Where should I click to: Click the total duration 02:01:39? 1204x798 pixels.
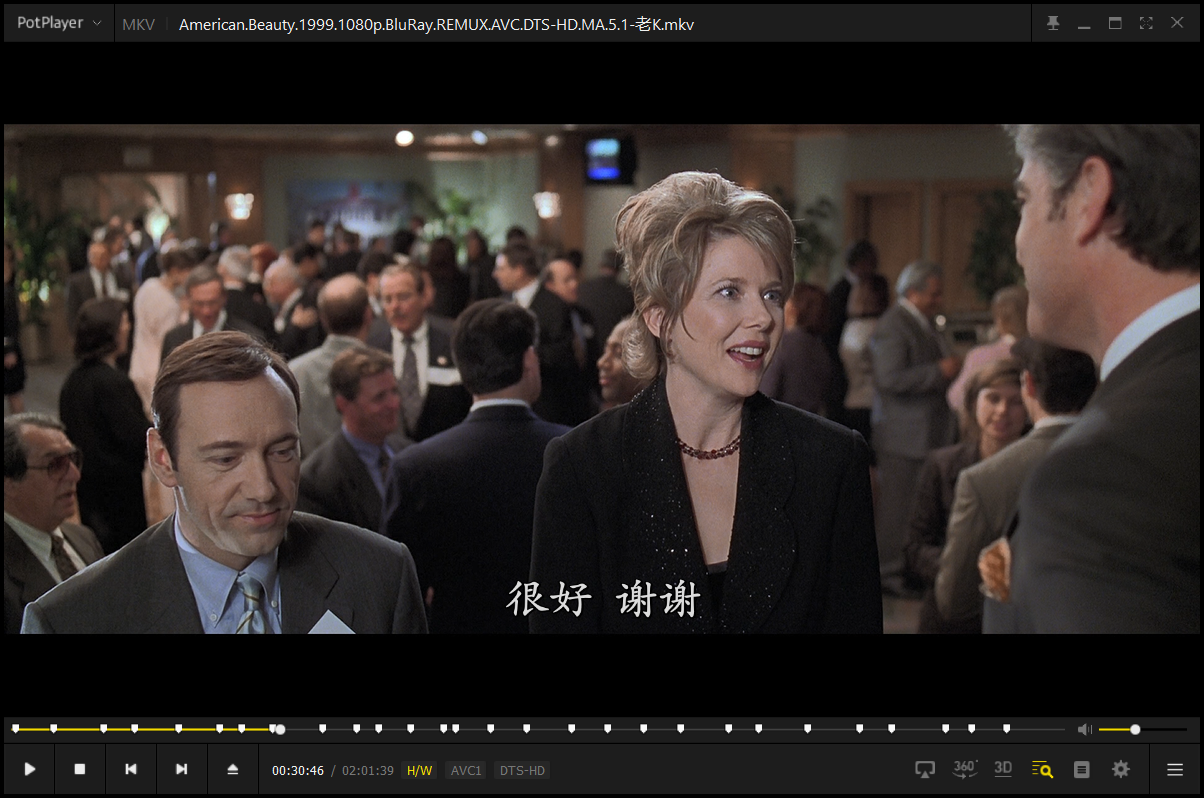(368, 770)
